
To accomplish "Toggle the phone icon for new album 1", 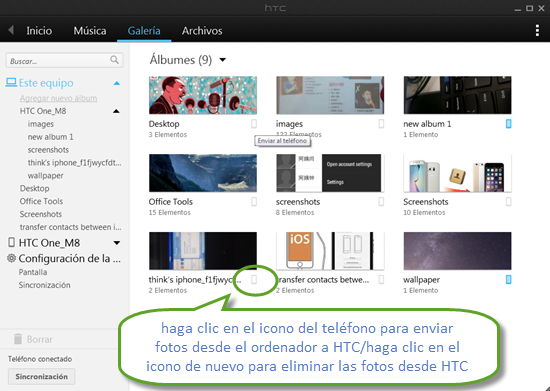I will 508,124.
